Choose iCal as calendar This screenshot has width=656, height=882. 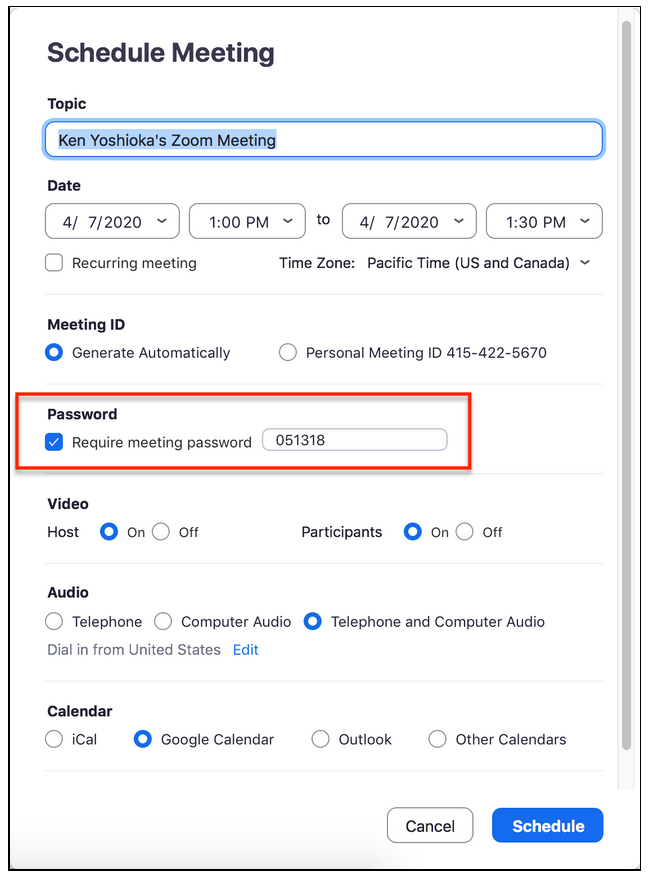click(x=55, y=740)
